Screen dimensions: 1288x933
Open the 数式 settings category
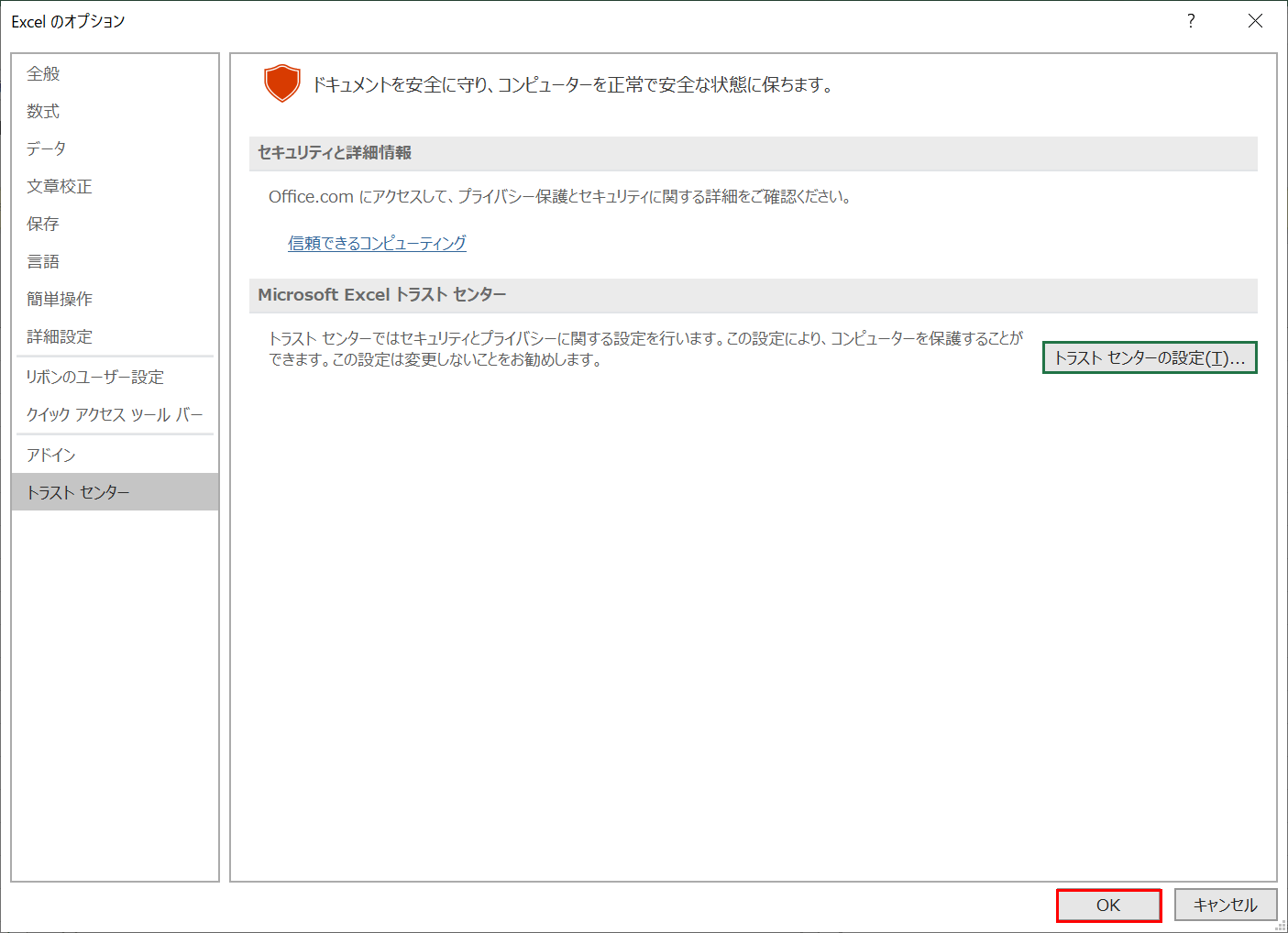[43, 111]
